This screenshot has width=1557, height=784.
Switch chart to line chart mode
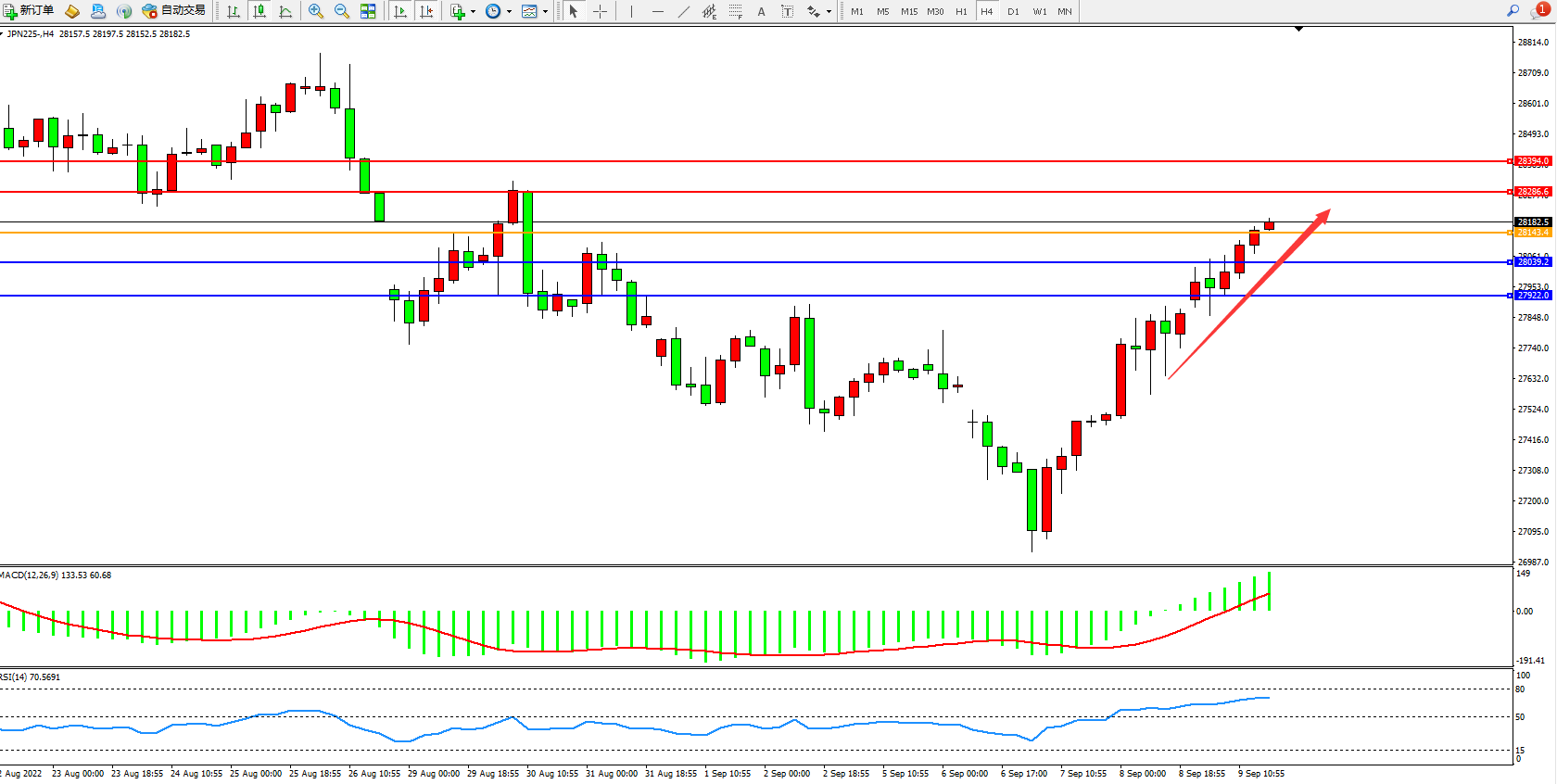285,11
